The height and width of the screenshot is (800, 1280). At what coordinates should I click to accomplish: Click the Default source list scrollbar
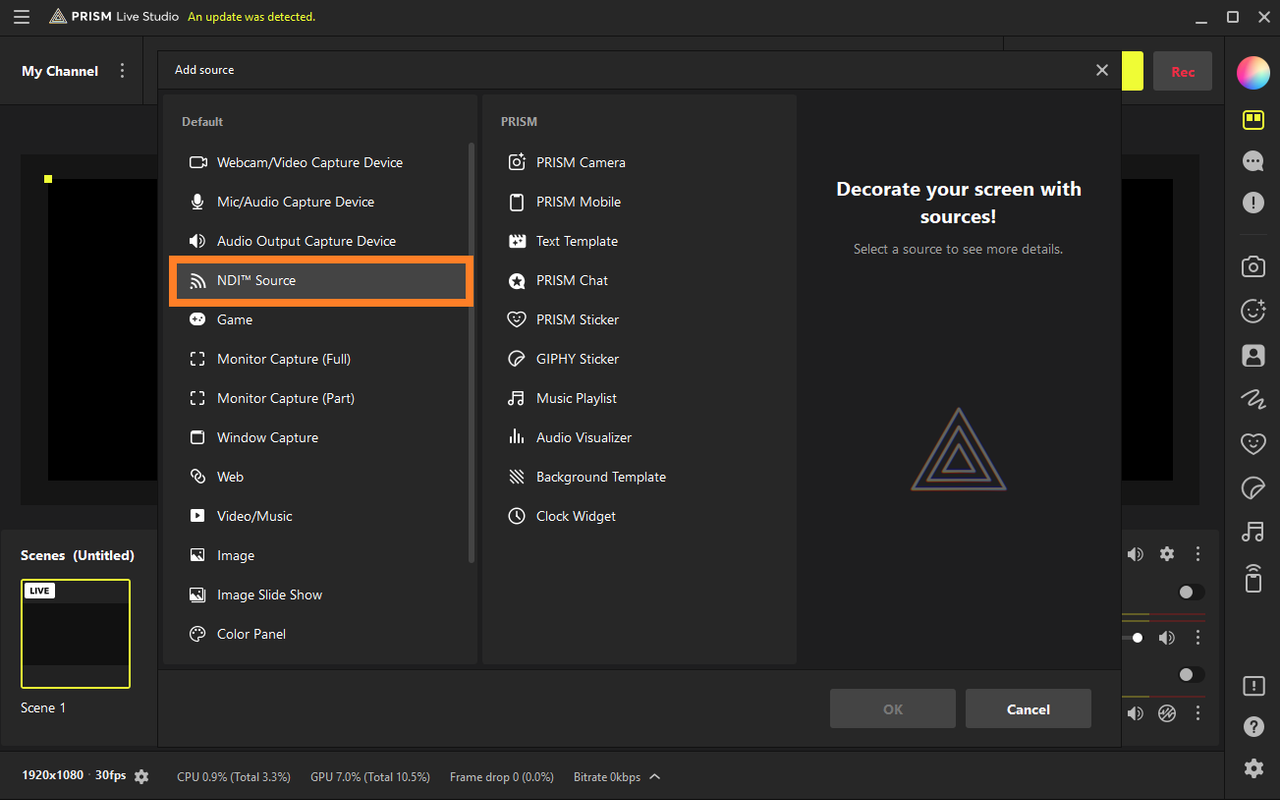point(472,353)
